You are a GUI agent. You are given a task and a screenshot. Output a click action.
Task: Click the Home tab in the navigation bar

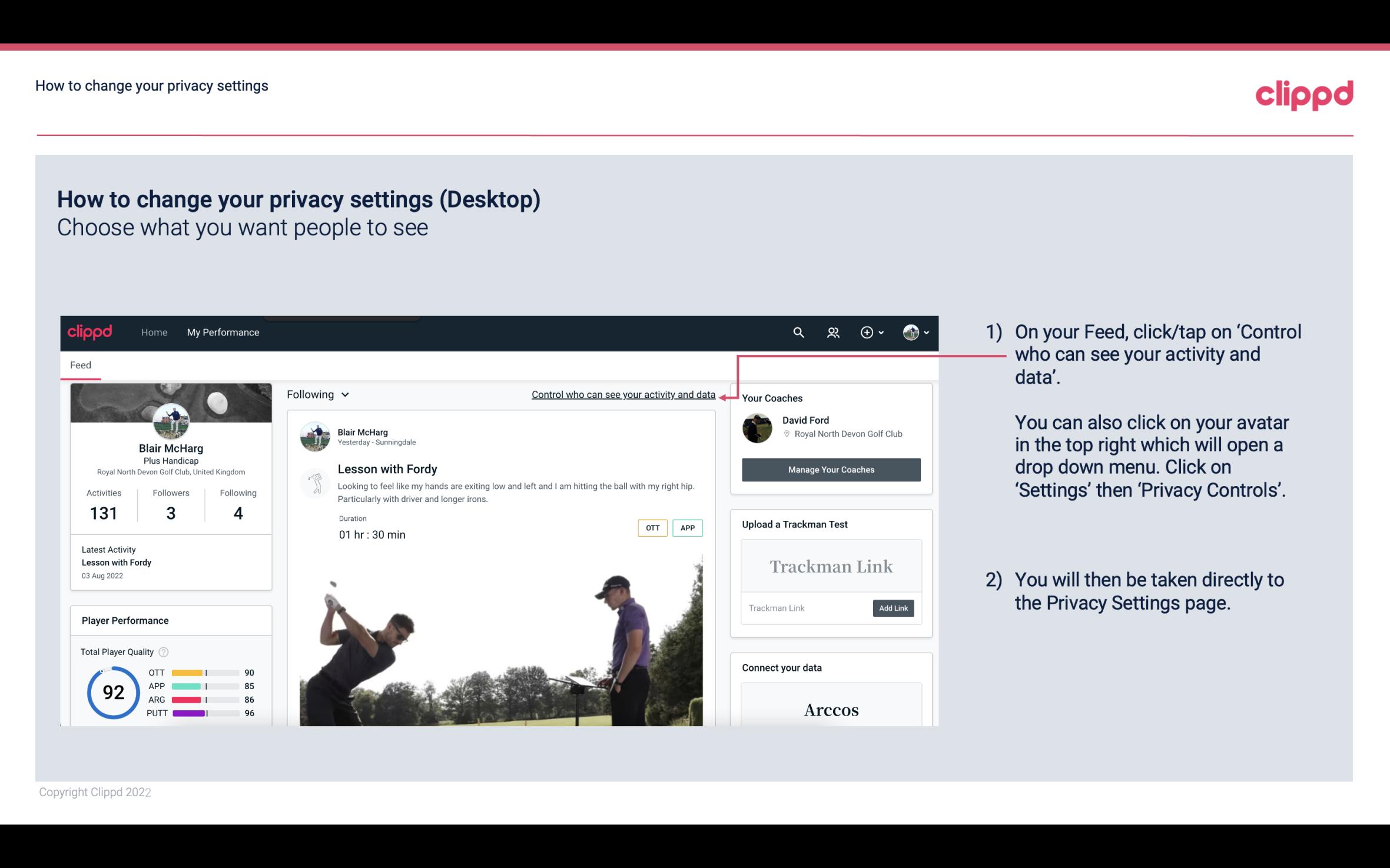tap(153, 332)
